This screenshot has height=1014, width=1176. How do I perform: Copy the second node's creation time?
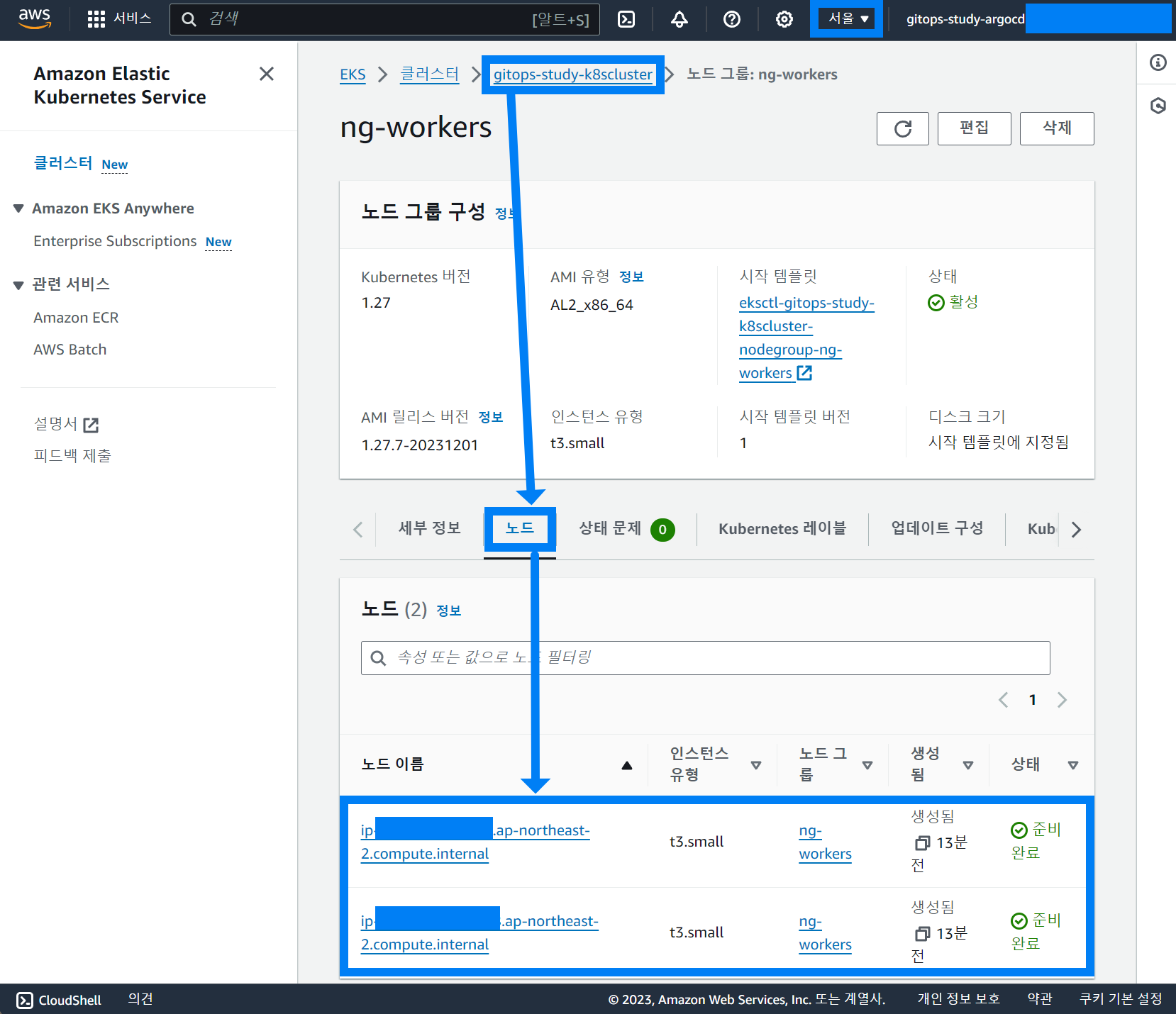point(922,934)
